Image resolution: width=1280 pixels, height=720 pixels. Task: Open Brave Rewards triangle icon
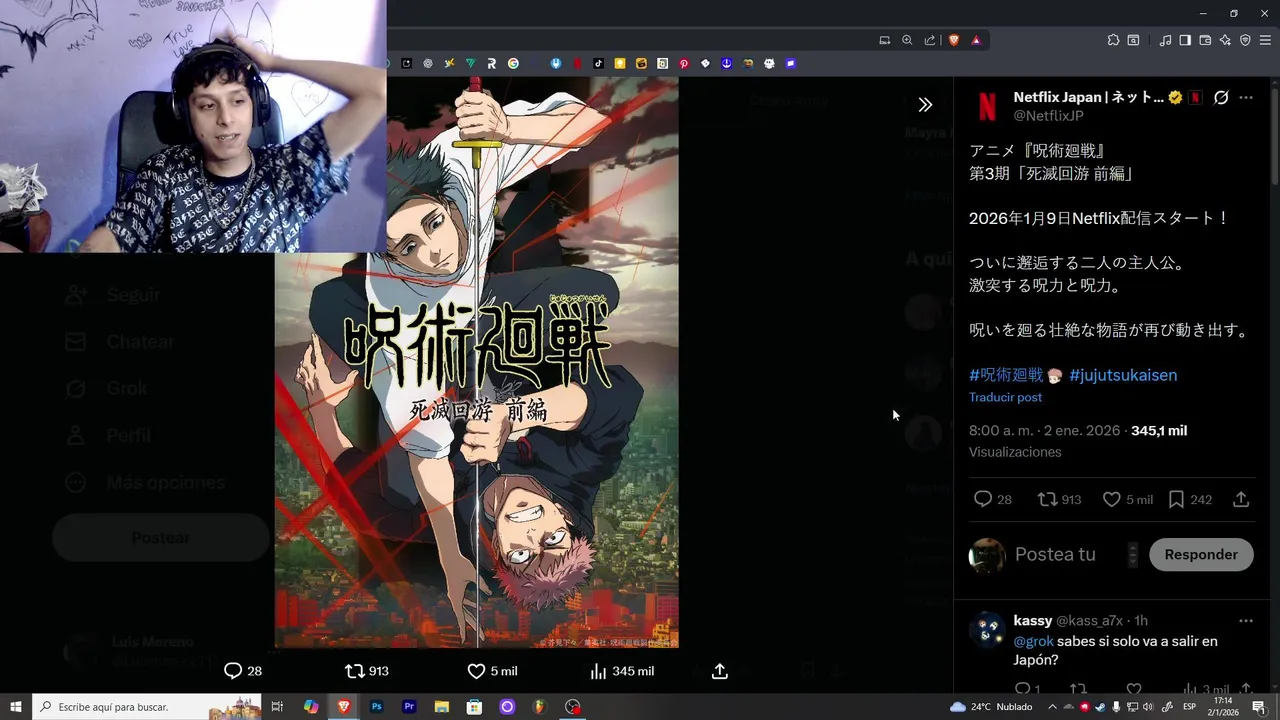(x=976, y=40)
